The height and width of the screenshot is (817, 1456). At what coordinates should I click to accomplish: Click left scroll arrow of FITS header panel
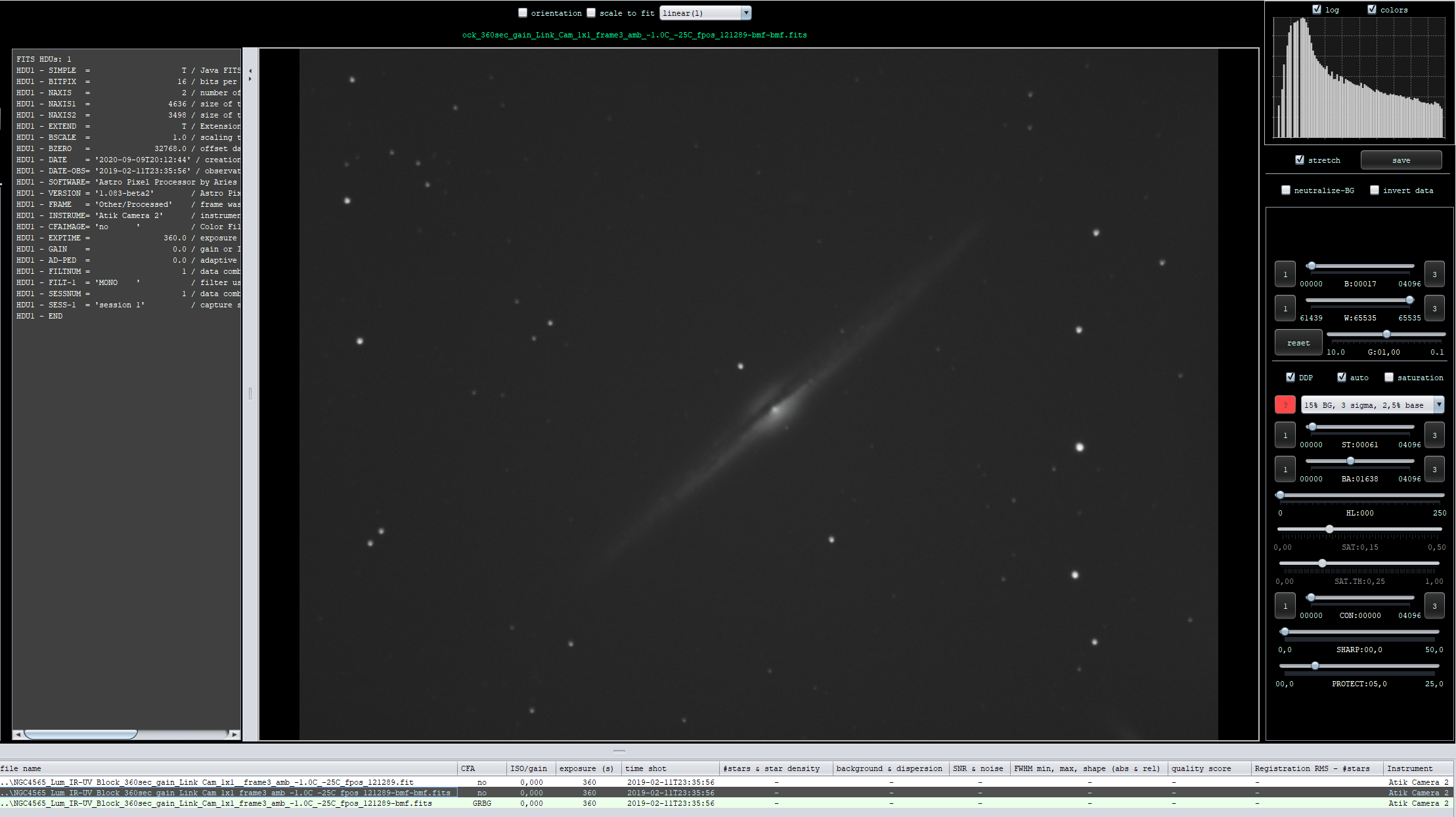(x=18, y=734)
